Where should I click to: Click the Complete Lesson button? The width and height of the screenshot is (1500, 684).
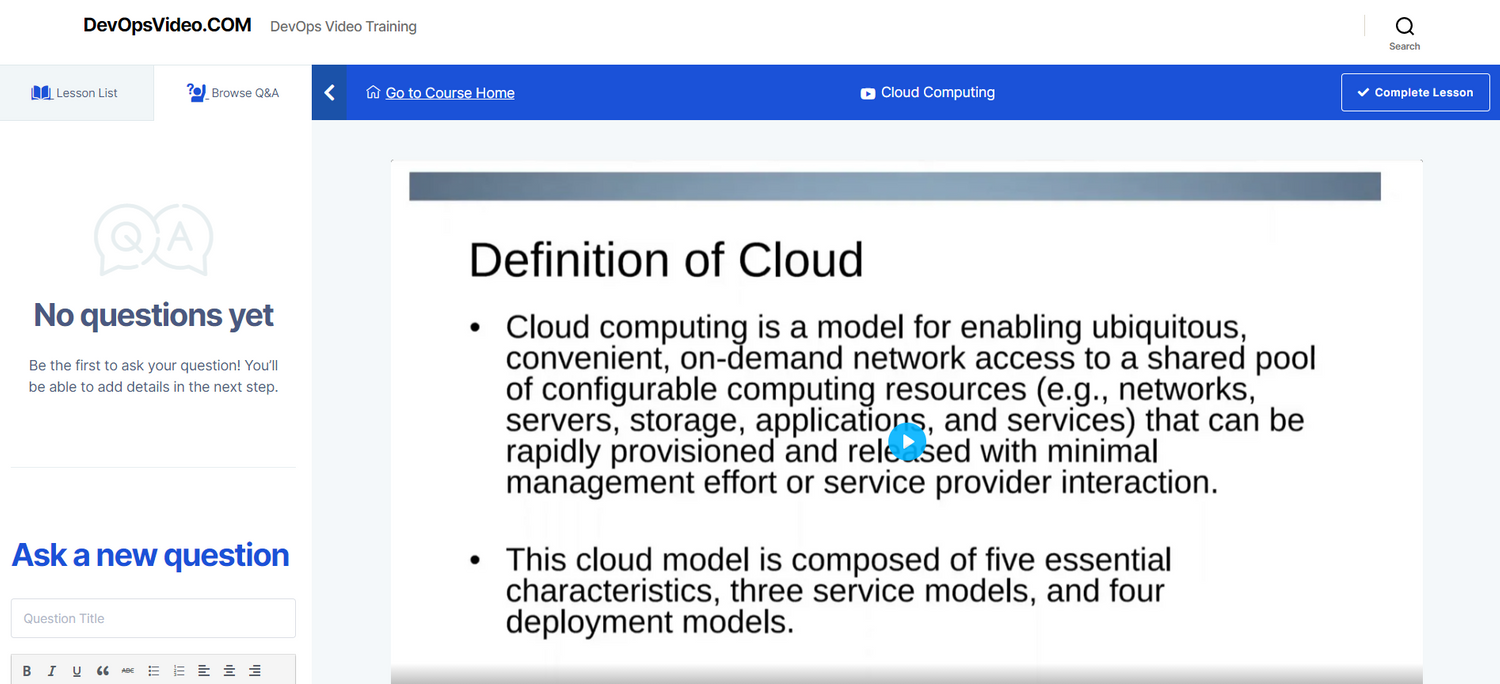(x=1415, y=92)
